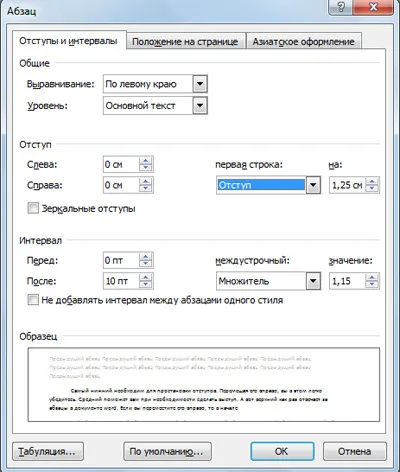Screen dimensions: 400x472
Task: Click the Множитель line spacing combo field
Action: pos(268,281)
